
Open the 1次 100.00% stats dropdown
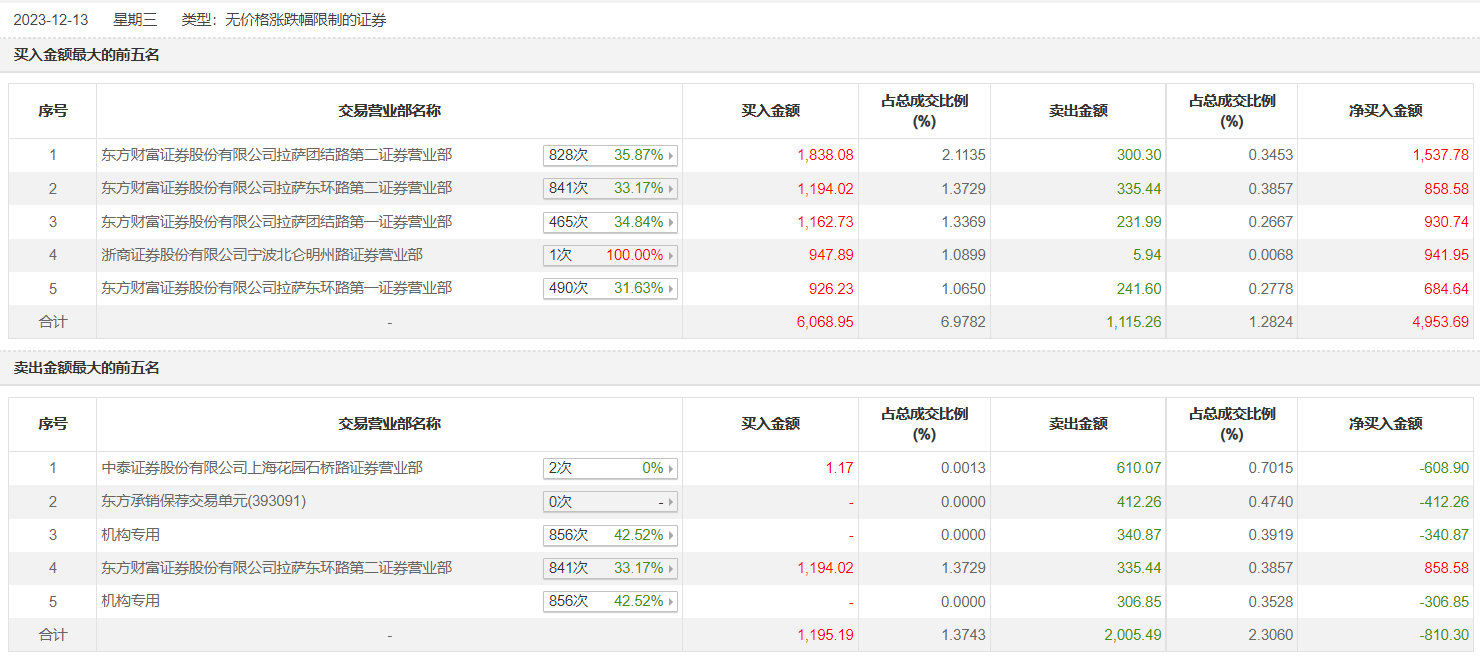[x=671, y=256]
